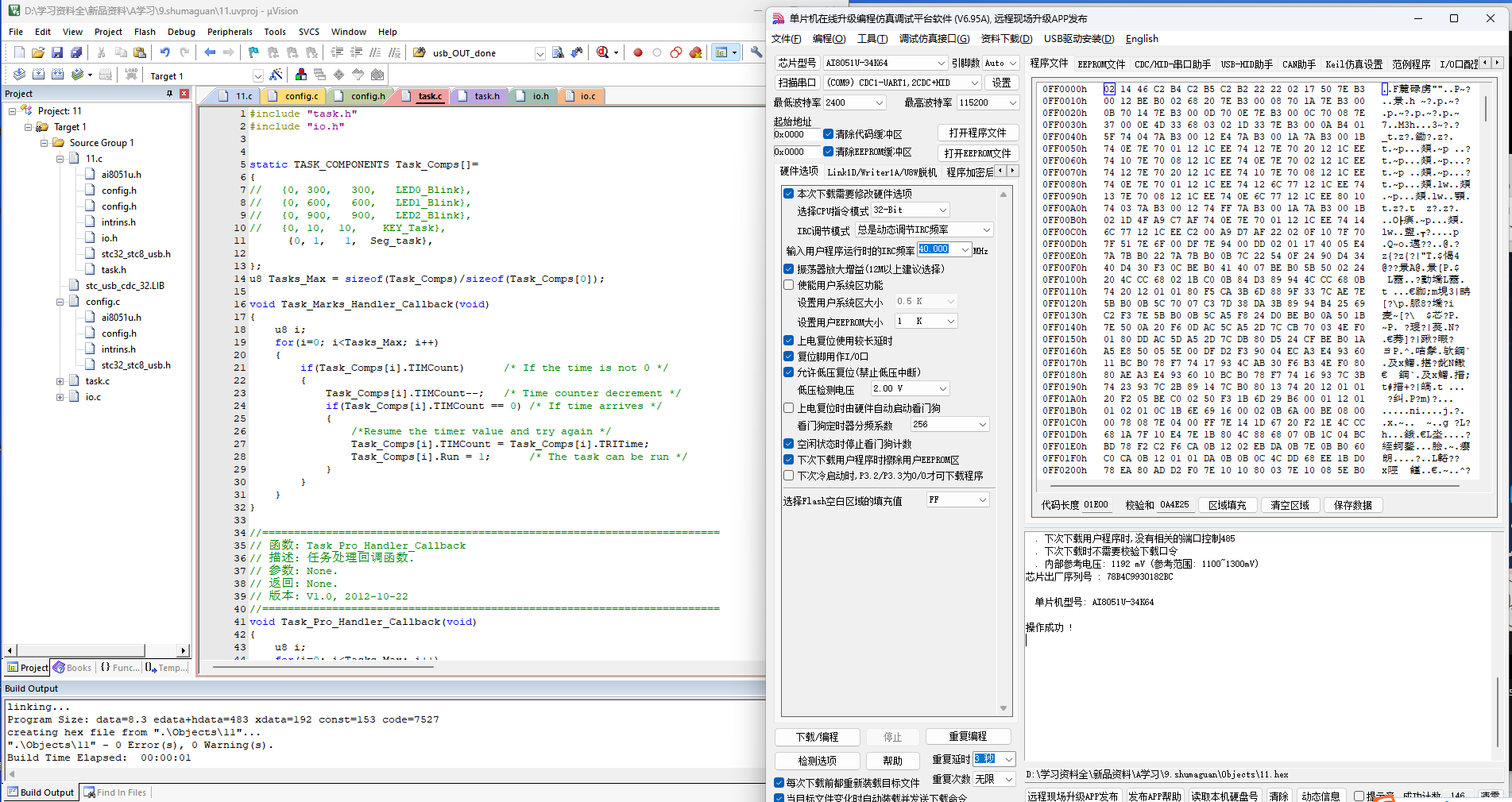Toggle 复位脚用作I/O口 checkbox
Image resolution: width=1512 pixels, height=802 pixels.
point(788,357)
